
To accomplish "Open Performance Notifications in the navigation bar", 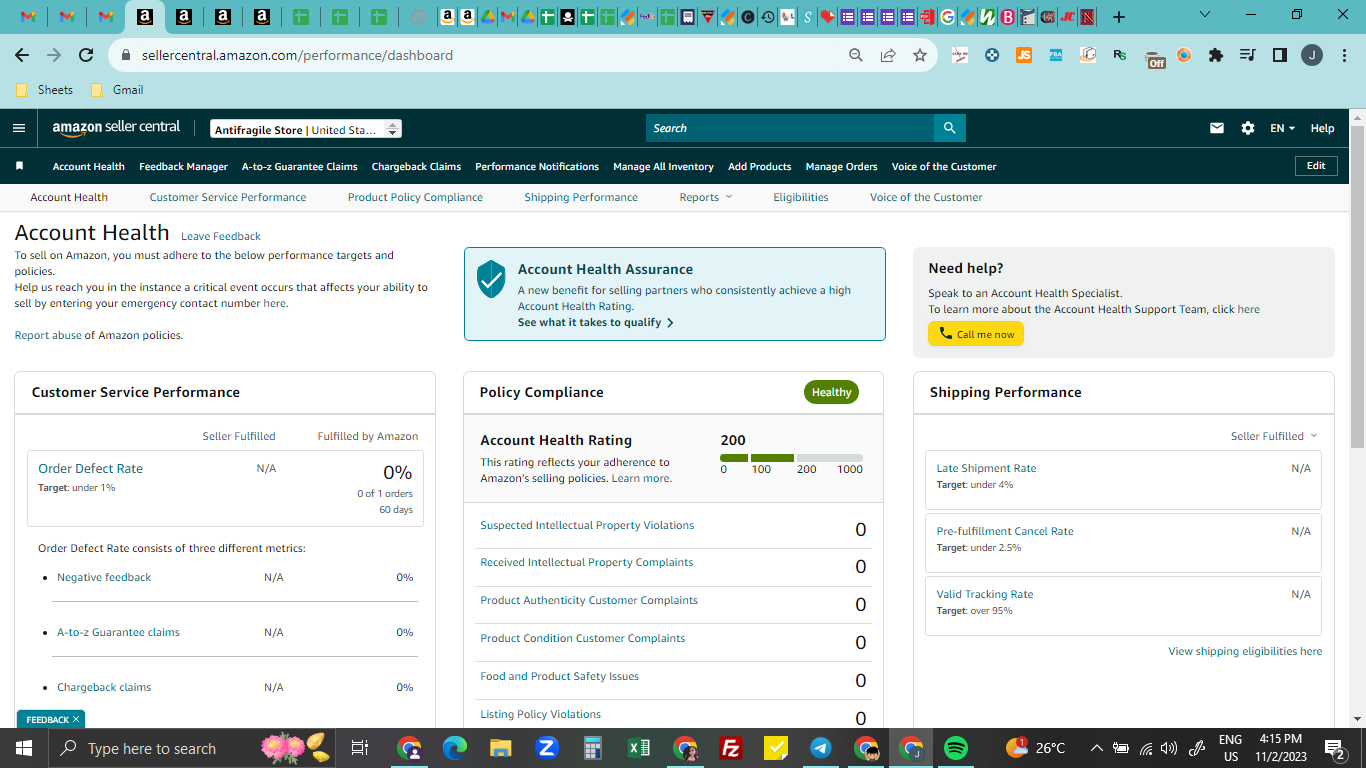I will [537, 166].
